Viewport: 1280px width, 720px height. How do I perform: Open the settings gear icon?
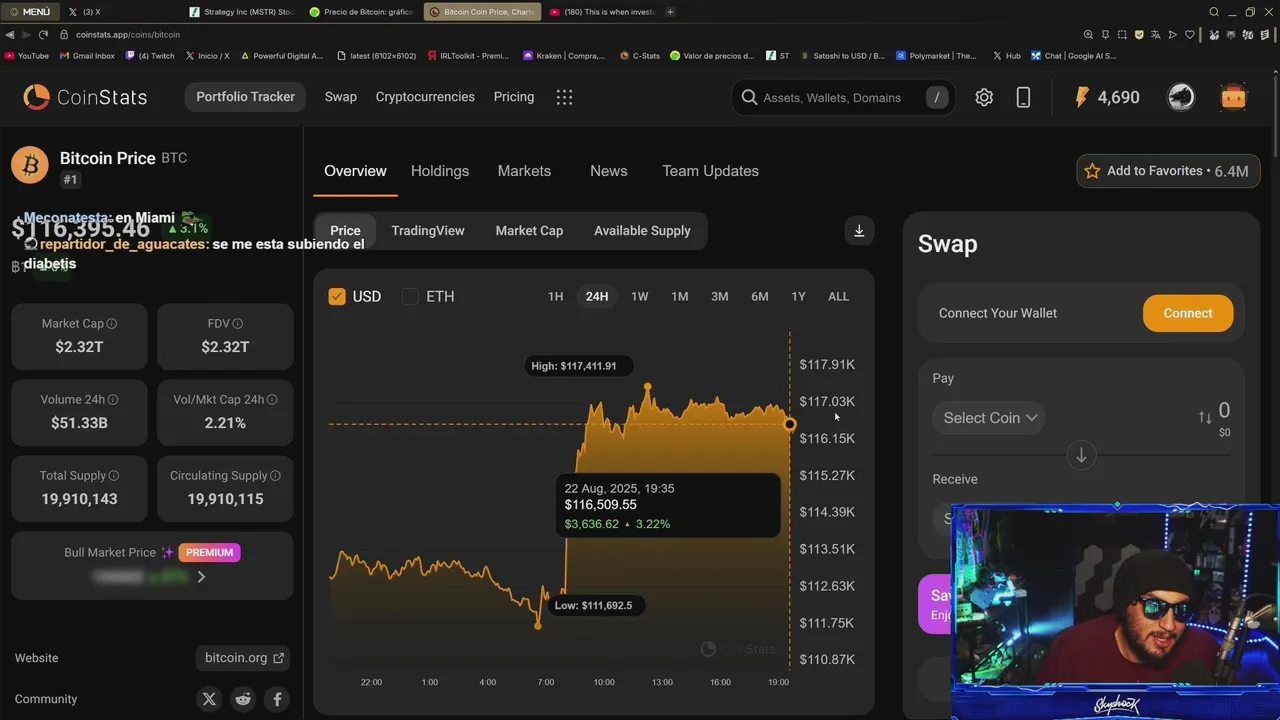coord(984,97)
